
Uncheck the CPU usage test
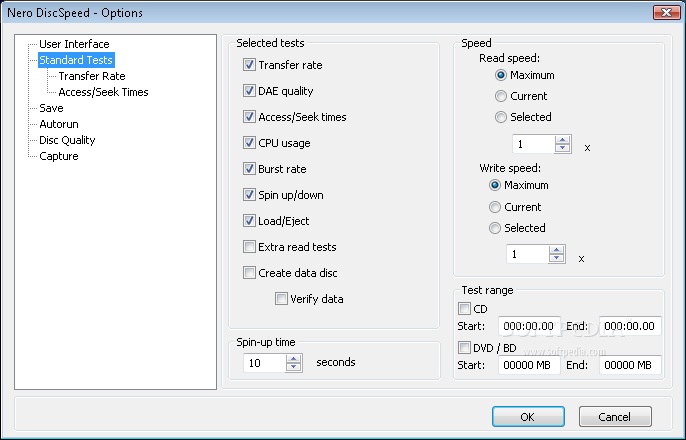[249, 143]
